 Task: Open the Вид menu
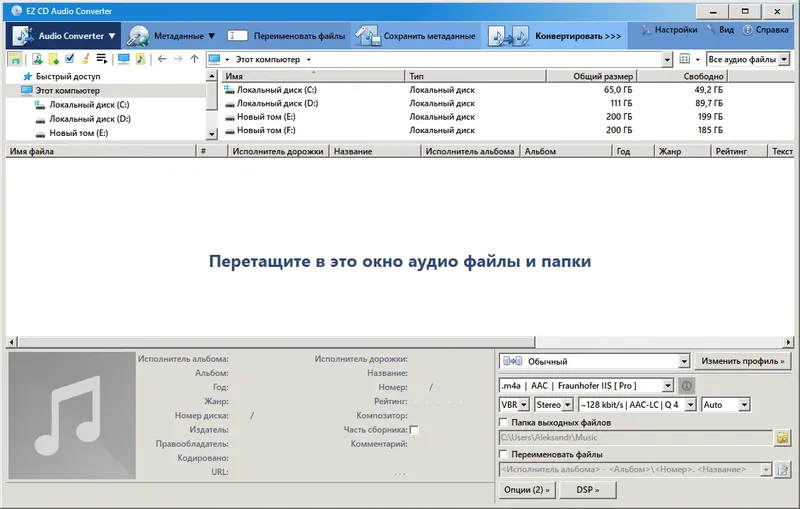[720, 30]
